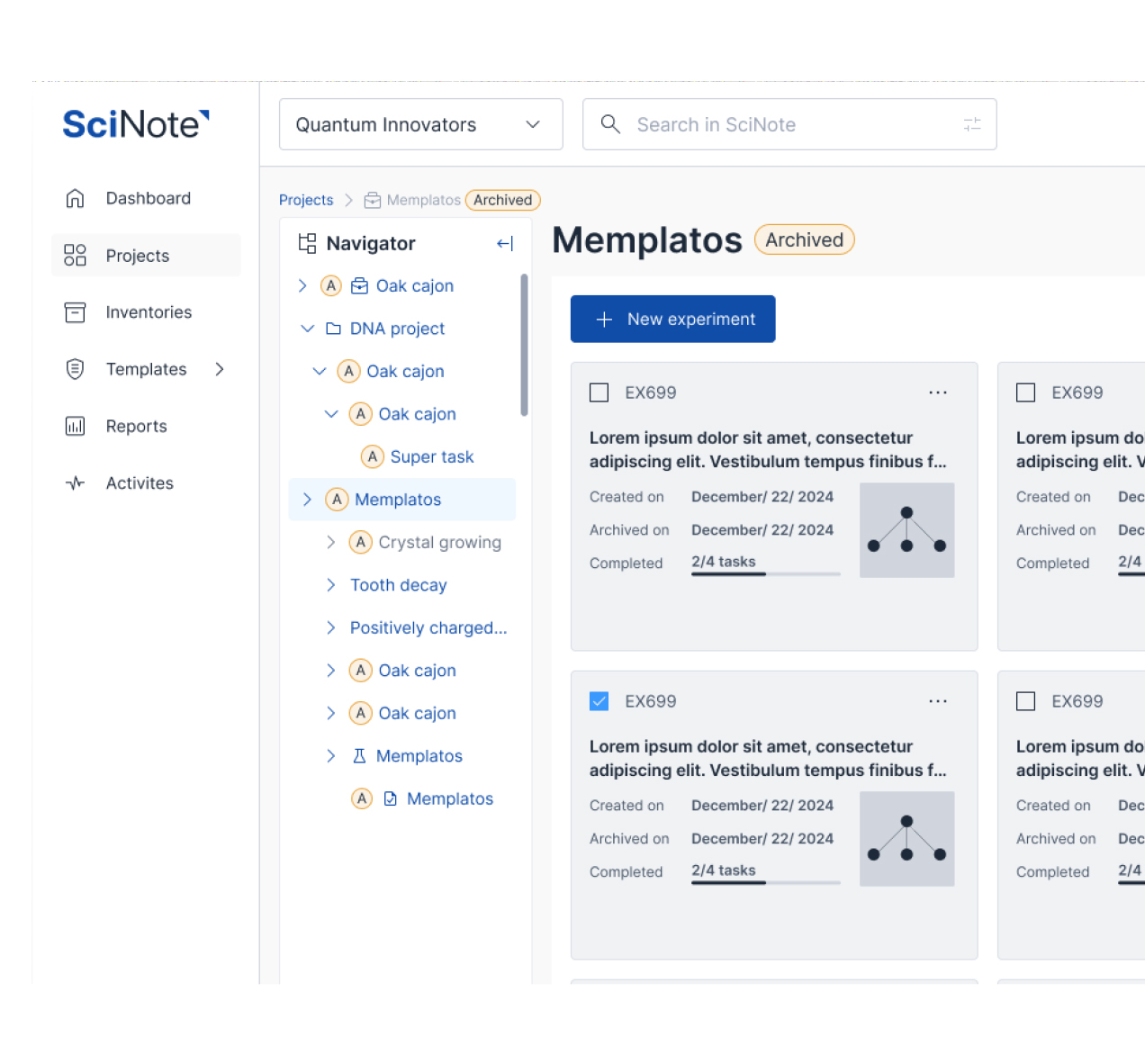The image size is (1145, 1064).
Task: Click the Dashboard home icon
Action: 76,198
